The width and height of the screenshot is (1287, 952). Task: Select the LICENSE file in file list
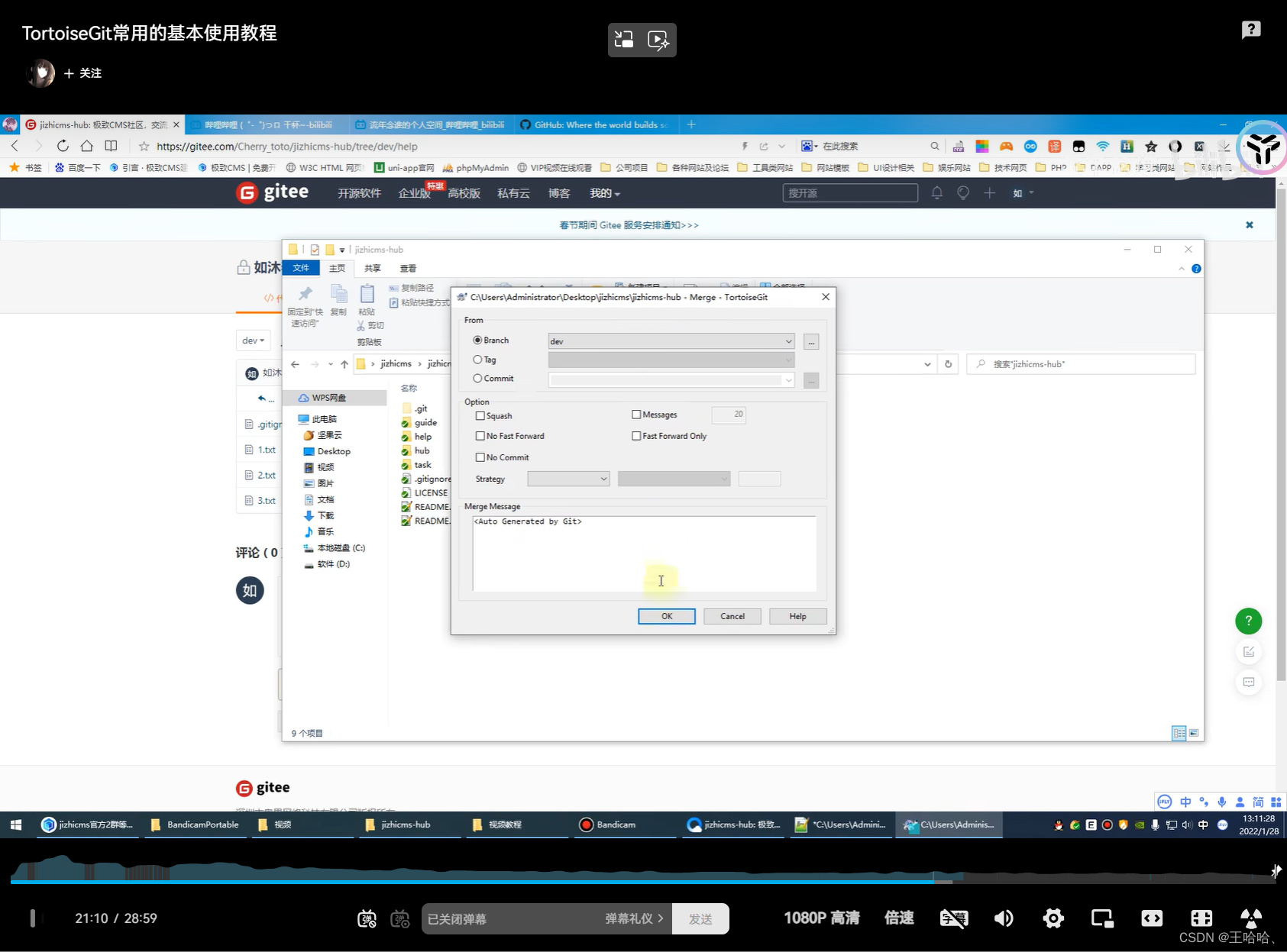click(431, 493)
